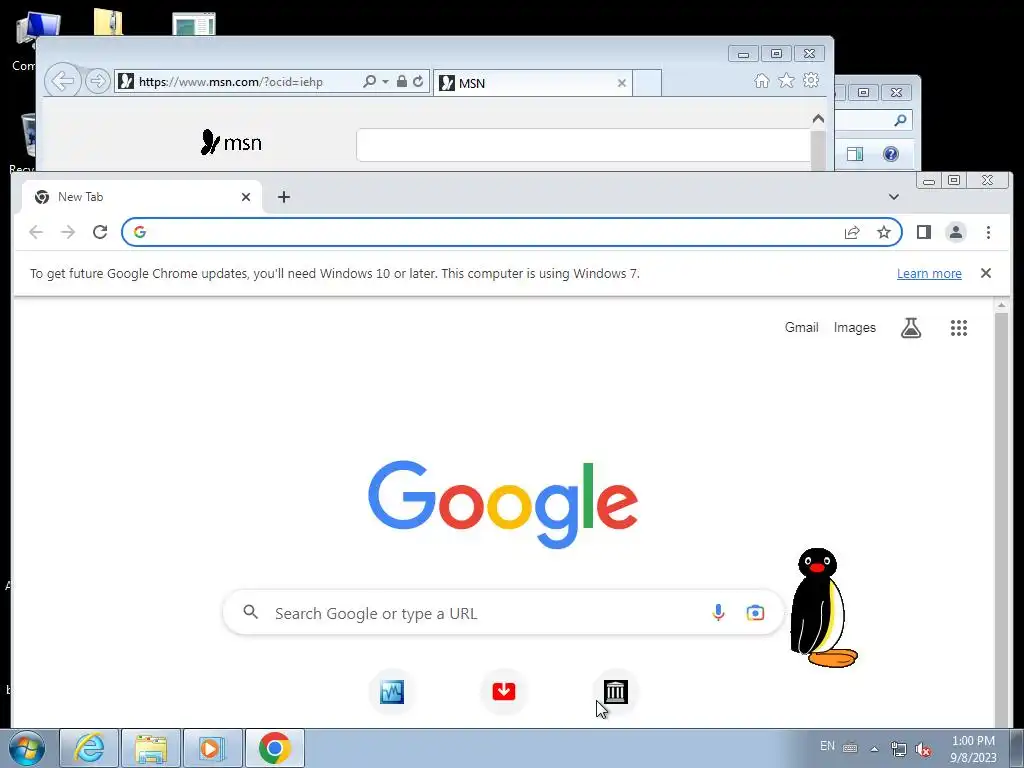
Task: Bookmark this tab with the star icon
Action: point(884,232)
